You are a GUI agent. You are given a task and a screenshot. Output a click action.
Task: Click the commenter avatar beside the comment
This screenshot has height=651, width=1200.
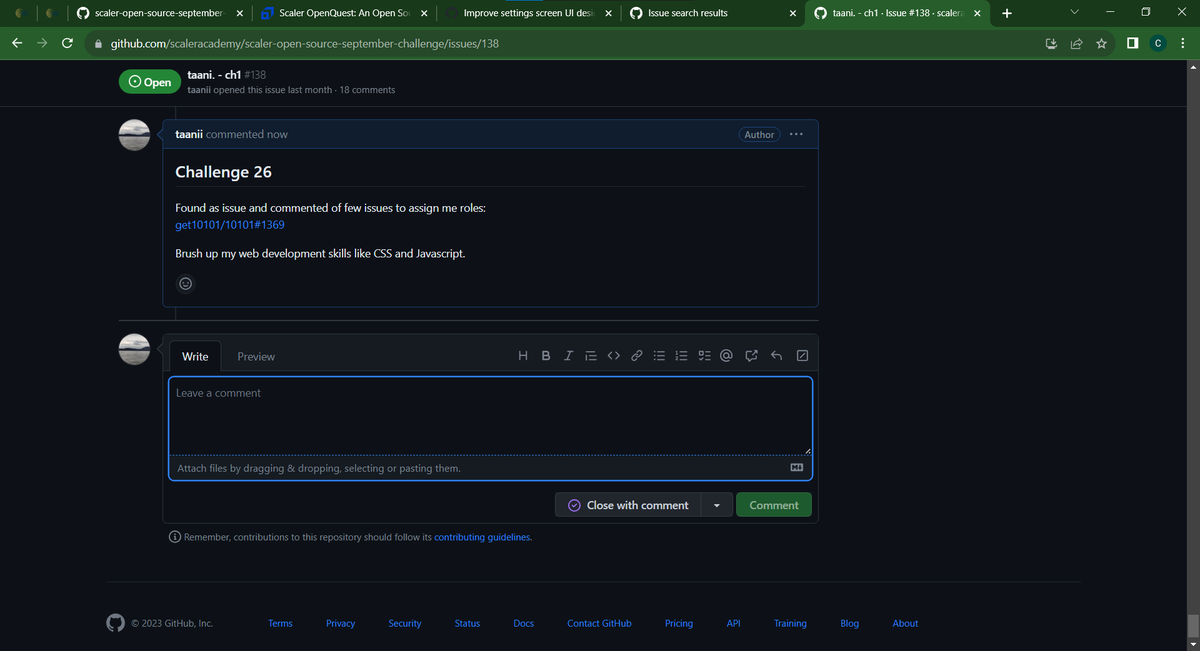pos(134,135)
